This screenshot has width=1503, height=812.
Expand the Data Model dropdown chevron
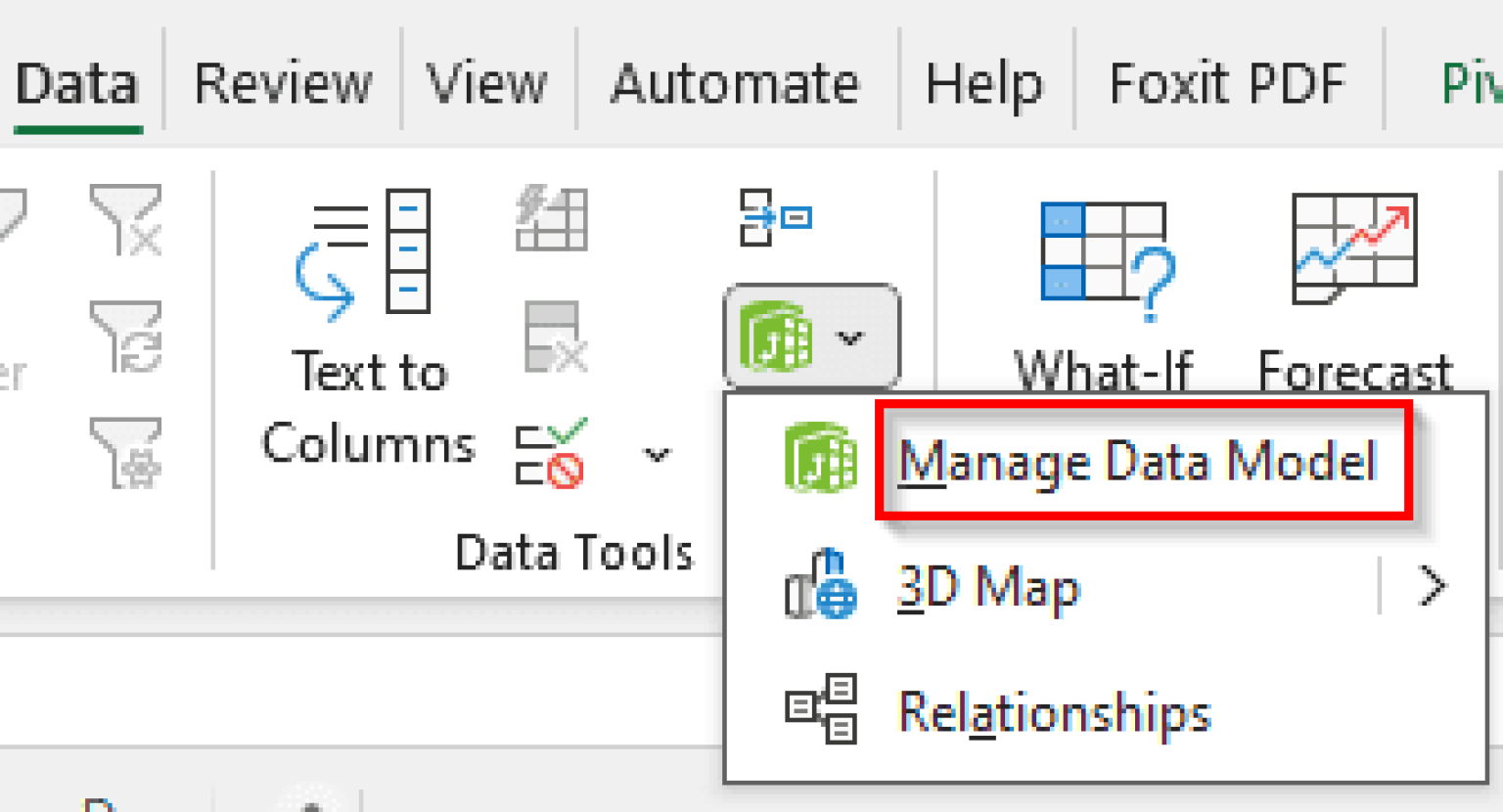849,338
